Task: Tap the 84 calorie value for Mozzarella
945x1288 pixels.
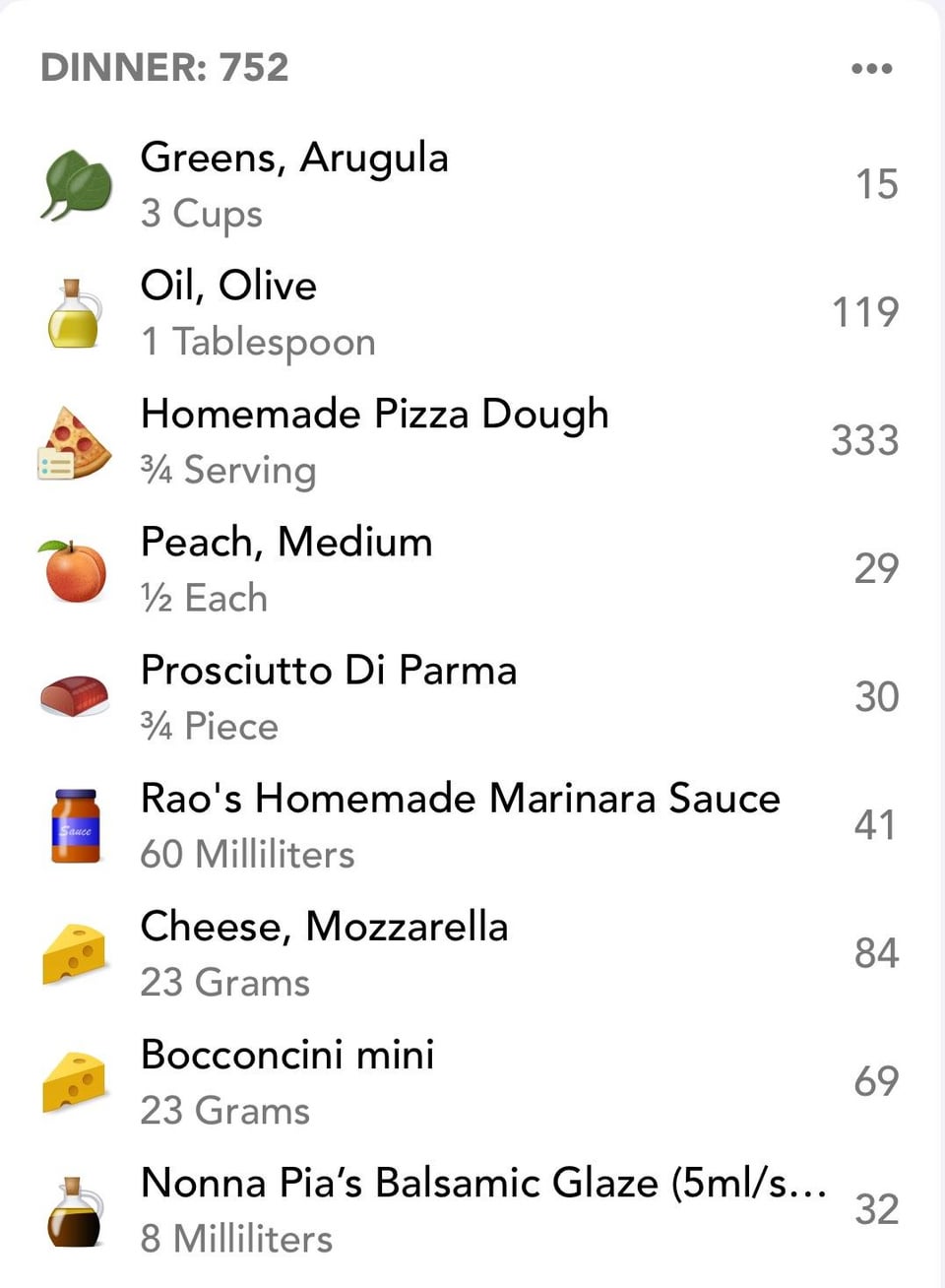Action: (876, 952)
